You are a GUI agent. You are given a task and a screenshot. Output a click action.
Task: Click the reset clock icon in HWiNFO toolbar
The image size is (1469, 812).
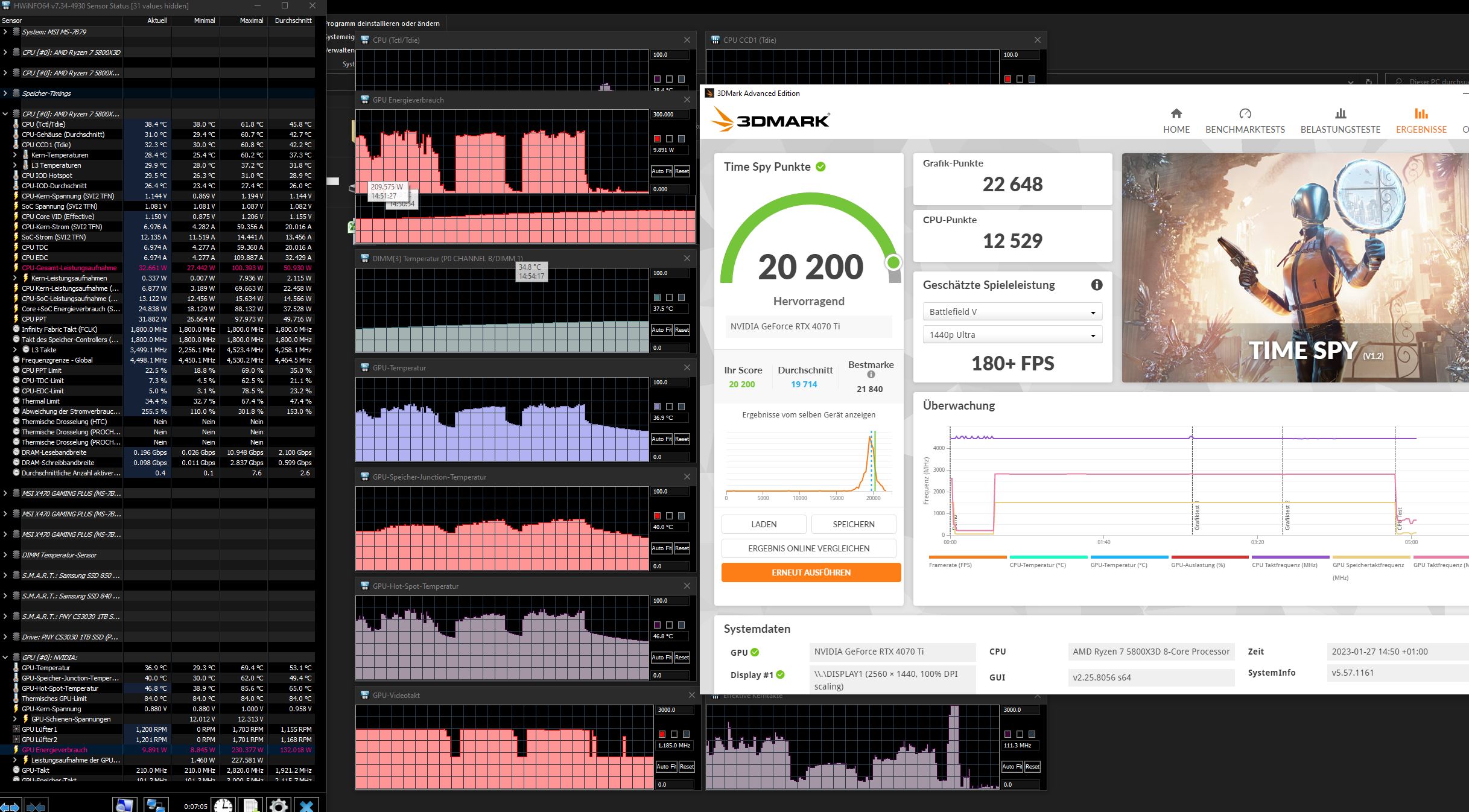click(223, 805)
